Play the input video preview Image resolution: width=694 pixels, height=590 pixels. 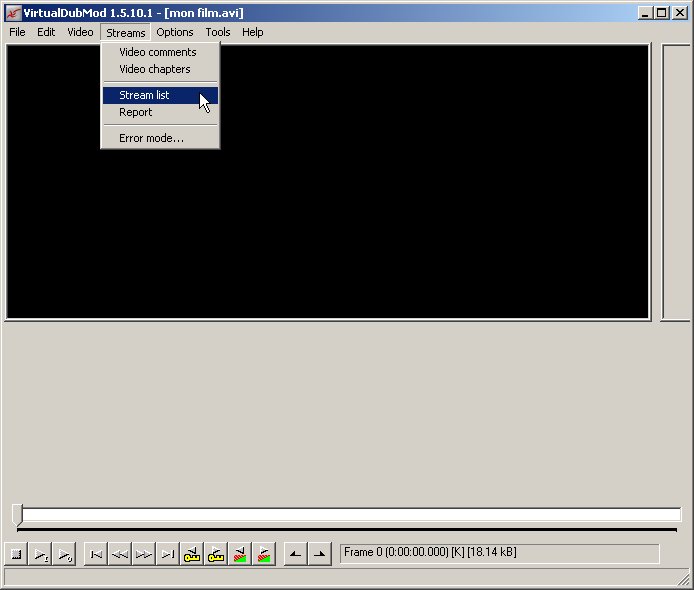(x=40, y=554)
